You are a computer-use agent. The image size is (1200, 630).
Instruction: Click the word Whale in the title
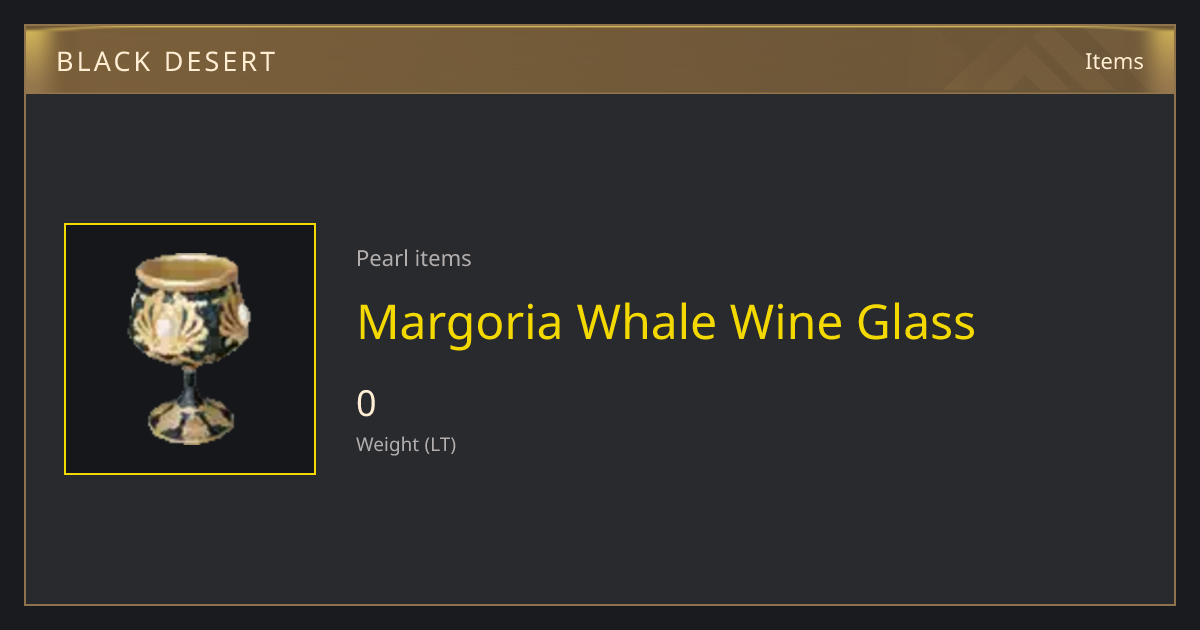tap(646, 323)
